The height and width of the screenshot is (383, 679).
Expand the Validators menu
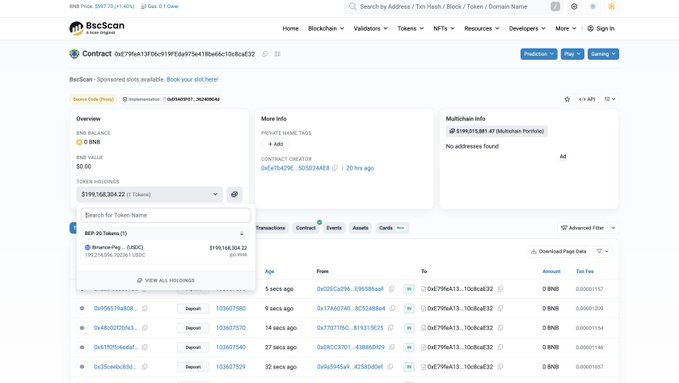(x=371, y=29)
